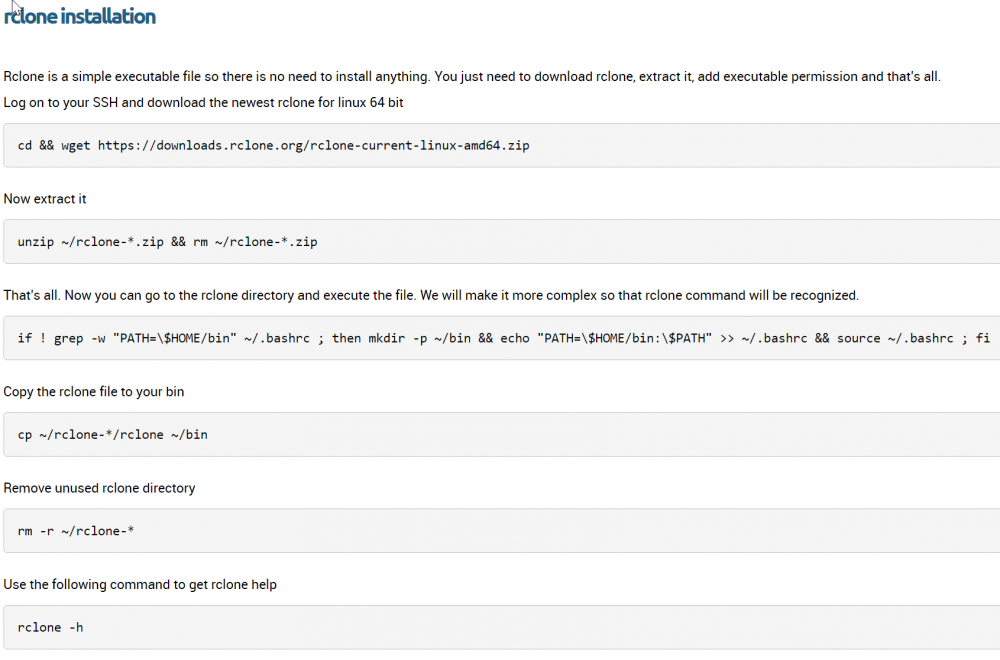Click "Copy the rclone file to your bin" text
1000x660 pixels.
tap(94, 392)
